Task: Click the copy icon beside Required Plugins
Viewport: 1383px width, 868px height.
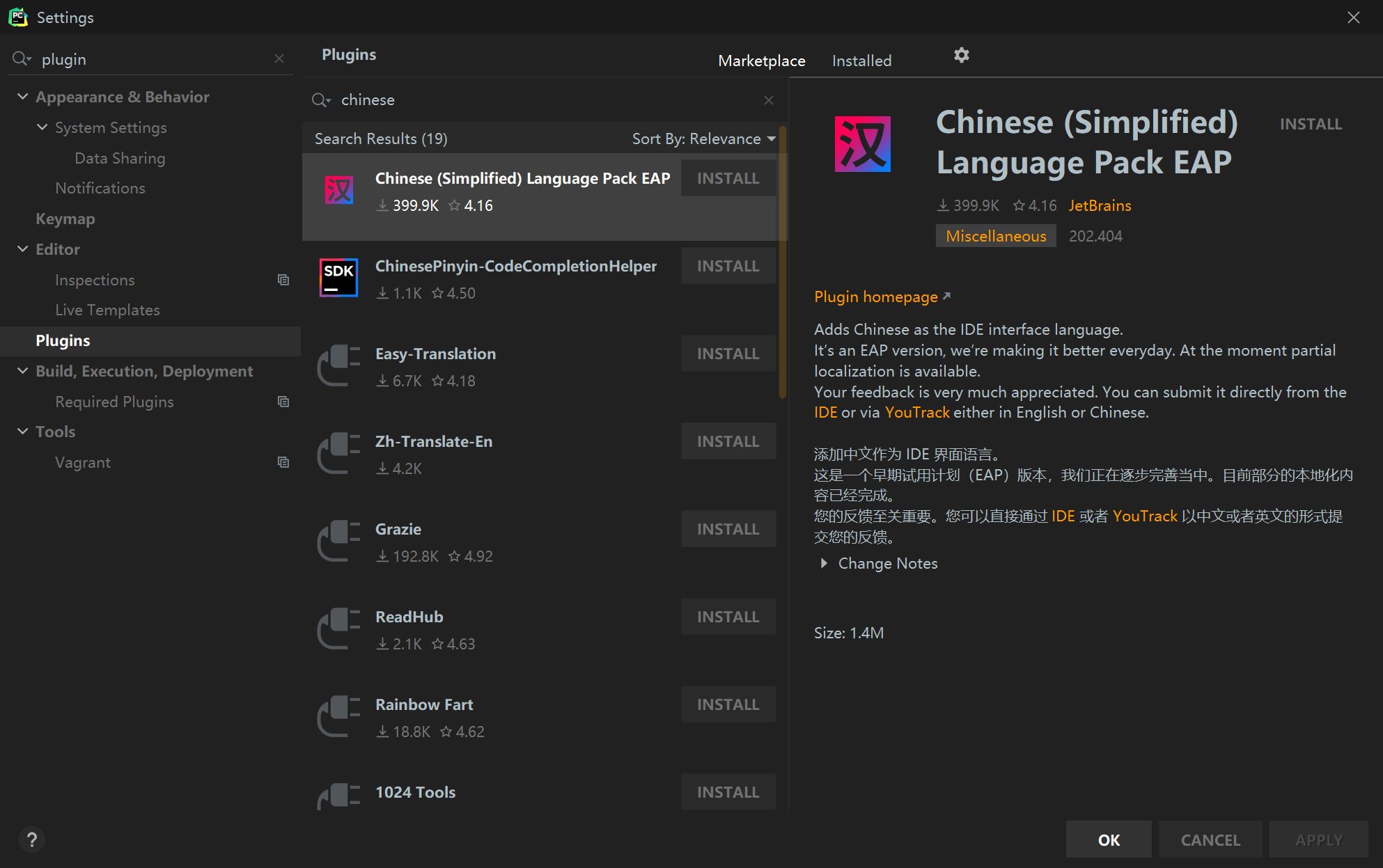Action: pyautogui.click(x=283, y=402)
